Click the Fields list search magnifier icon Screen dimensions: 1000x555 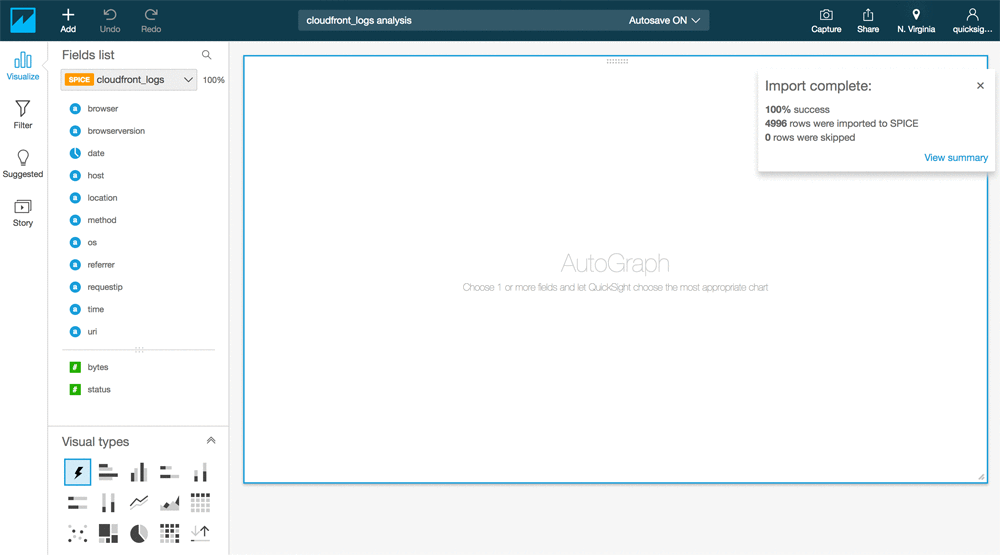click(x=207, y=55)
